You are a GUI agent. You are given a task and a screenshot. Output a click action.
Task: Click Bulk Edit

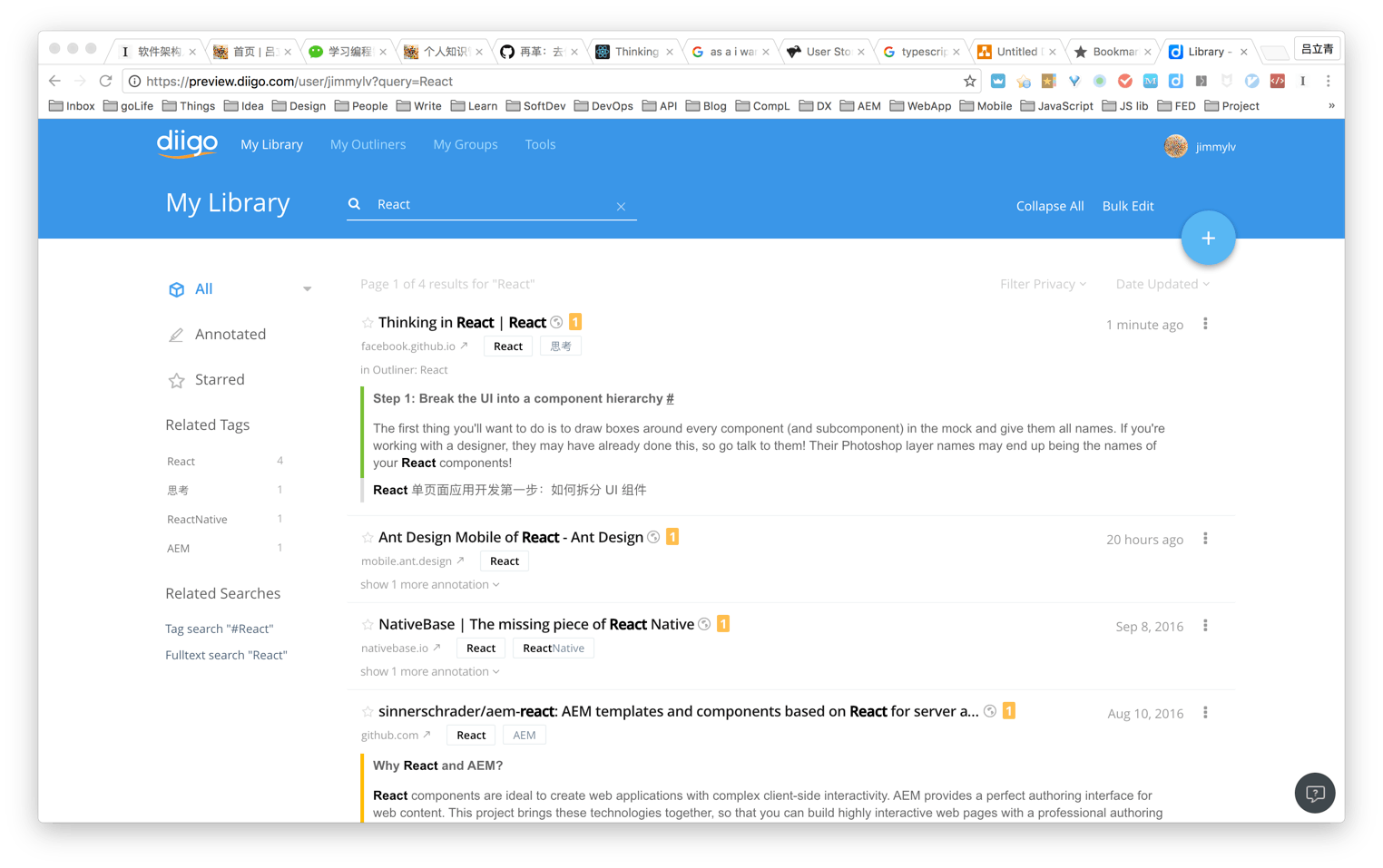pyautogui.click(x=1128, y=206)
